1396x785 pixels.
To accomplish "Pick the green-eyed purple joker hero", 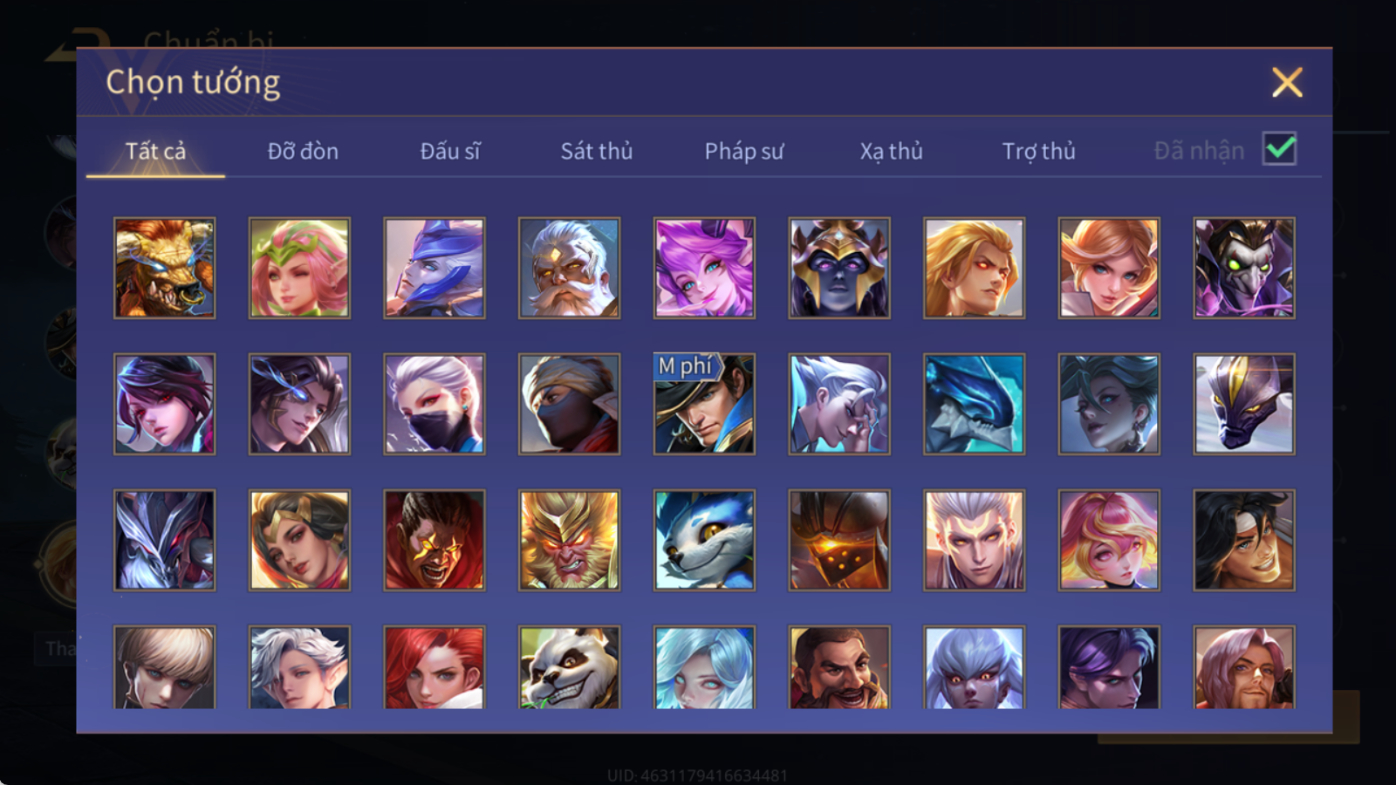I will [1244, 268].
